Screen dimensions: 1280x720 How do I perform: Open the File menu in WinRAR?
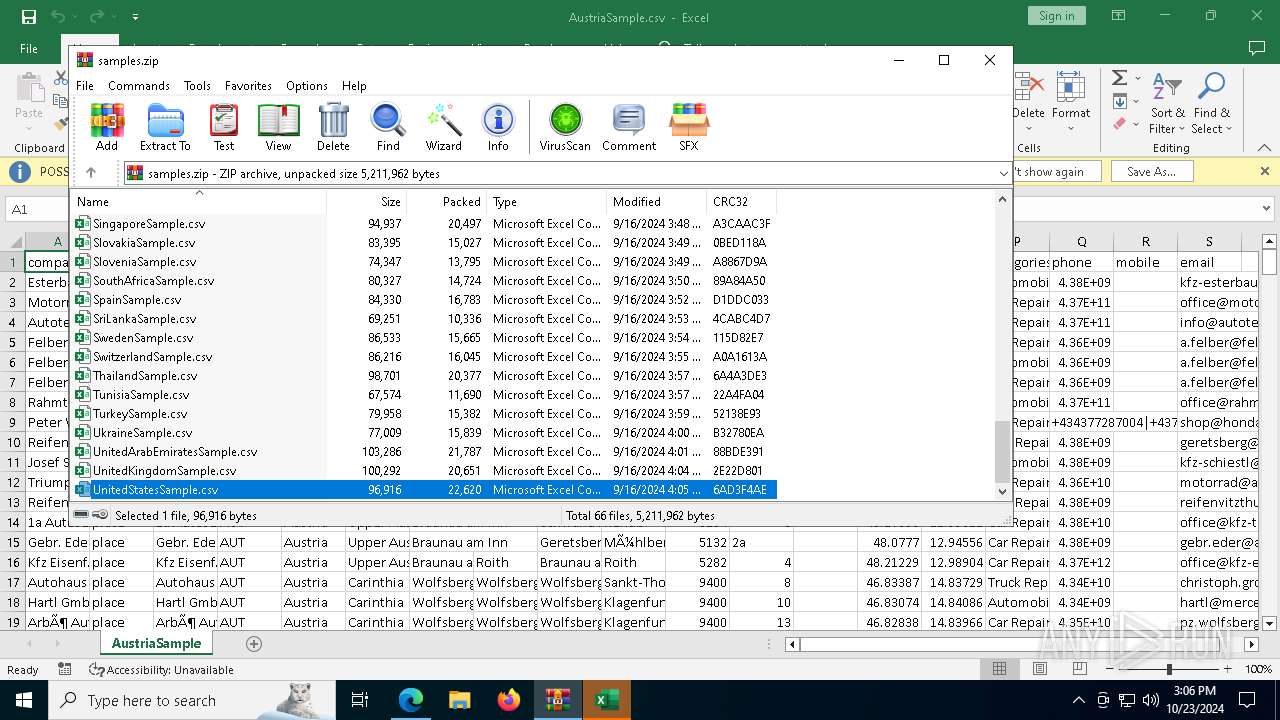85,86
